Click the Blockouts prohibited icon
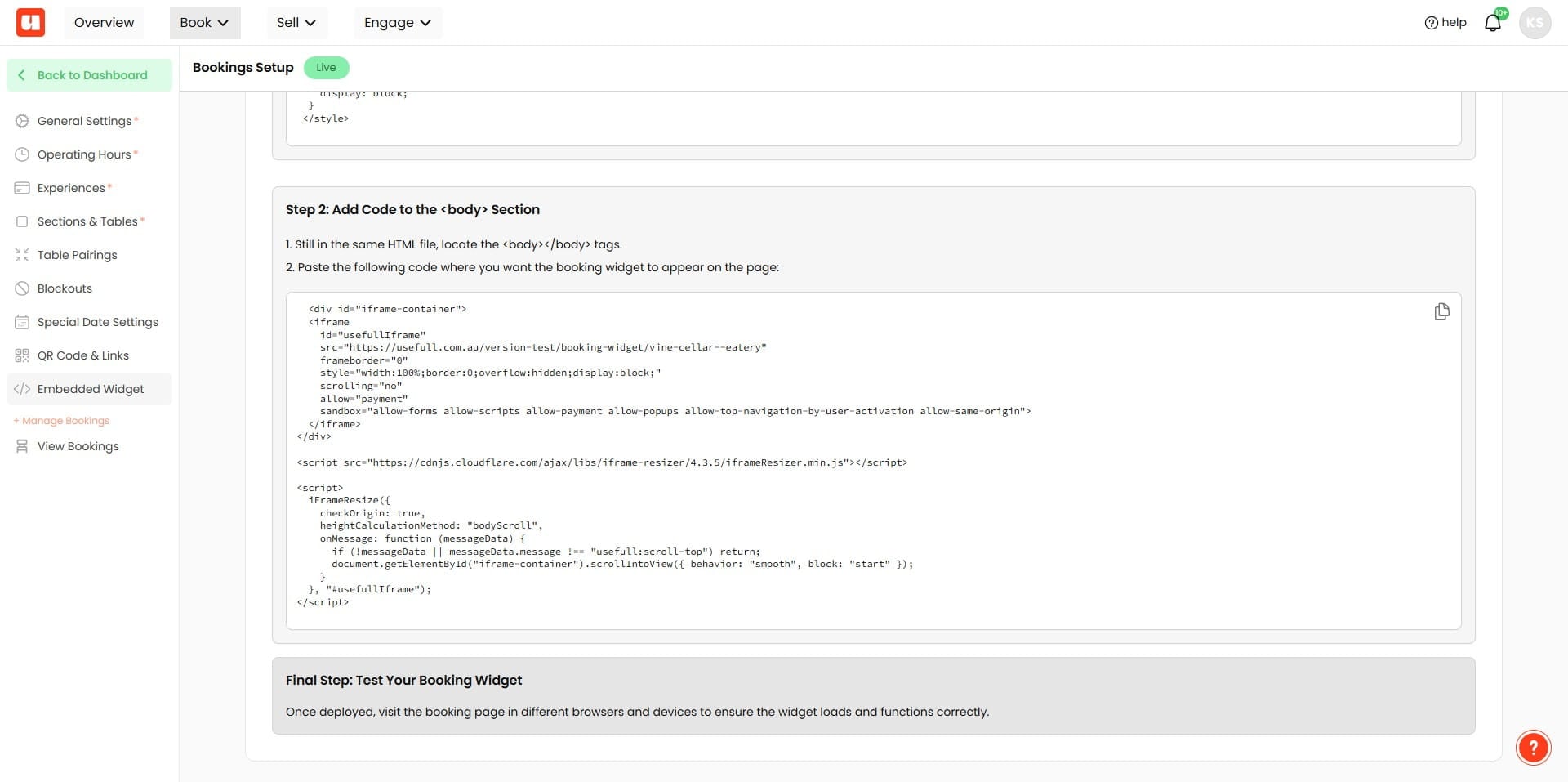The width and height of the screenshot is (1568, 782). pyautogui.click(x=22, y=288)
